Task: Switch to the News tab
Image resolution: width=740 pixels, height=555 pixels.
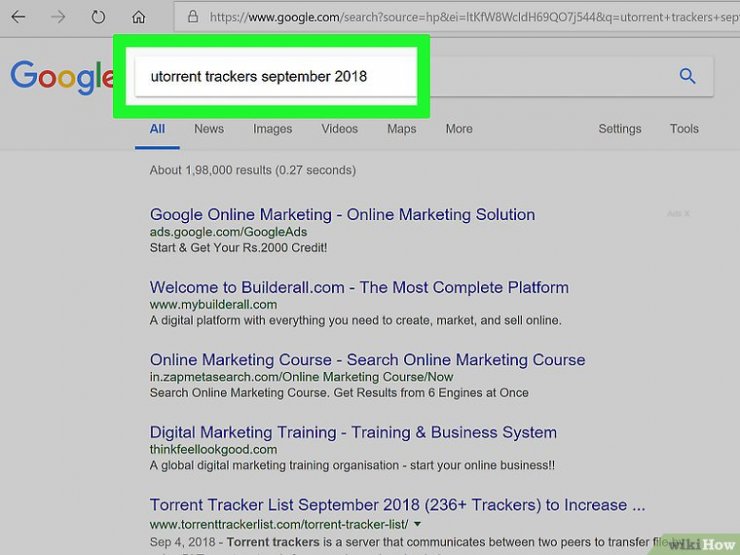Action: pos(209,129)
